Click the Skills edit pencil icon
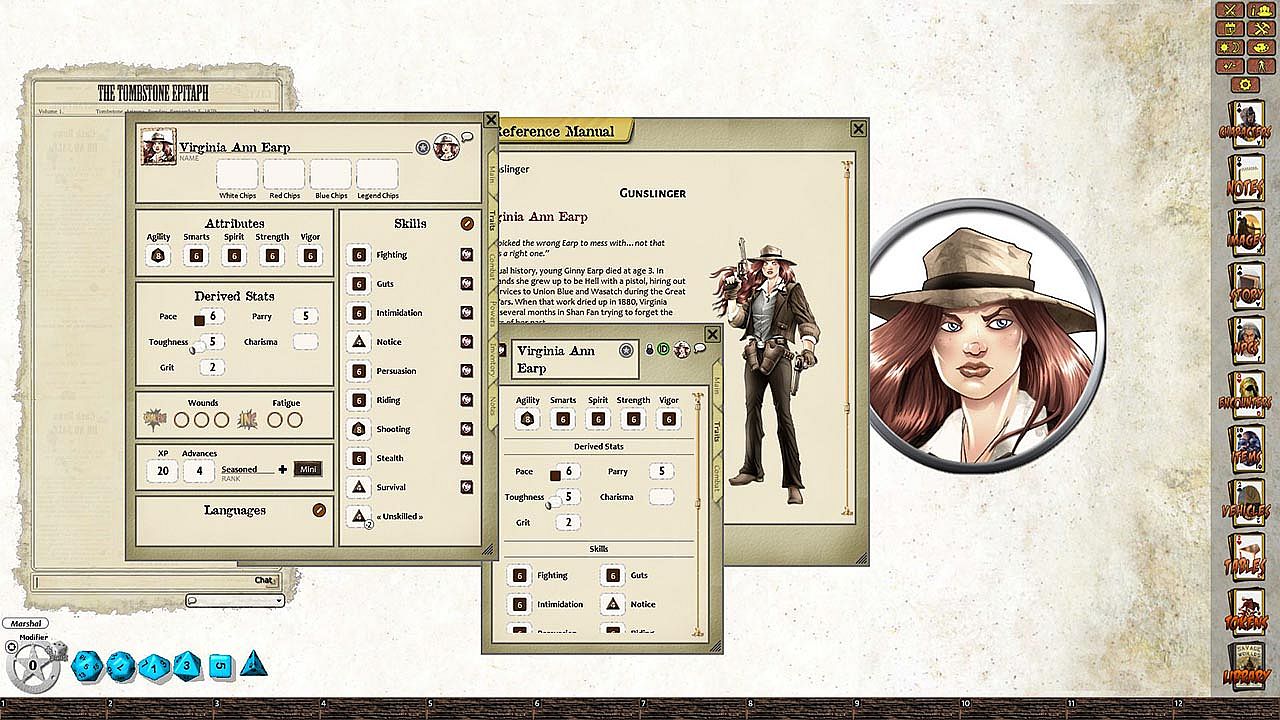 point(467,223)
